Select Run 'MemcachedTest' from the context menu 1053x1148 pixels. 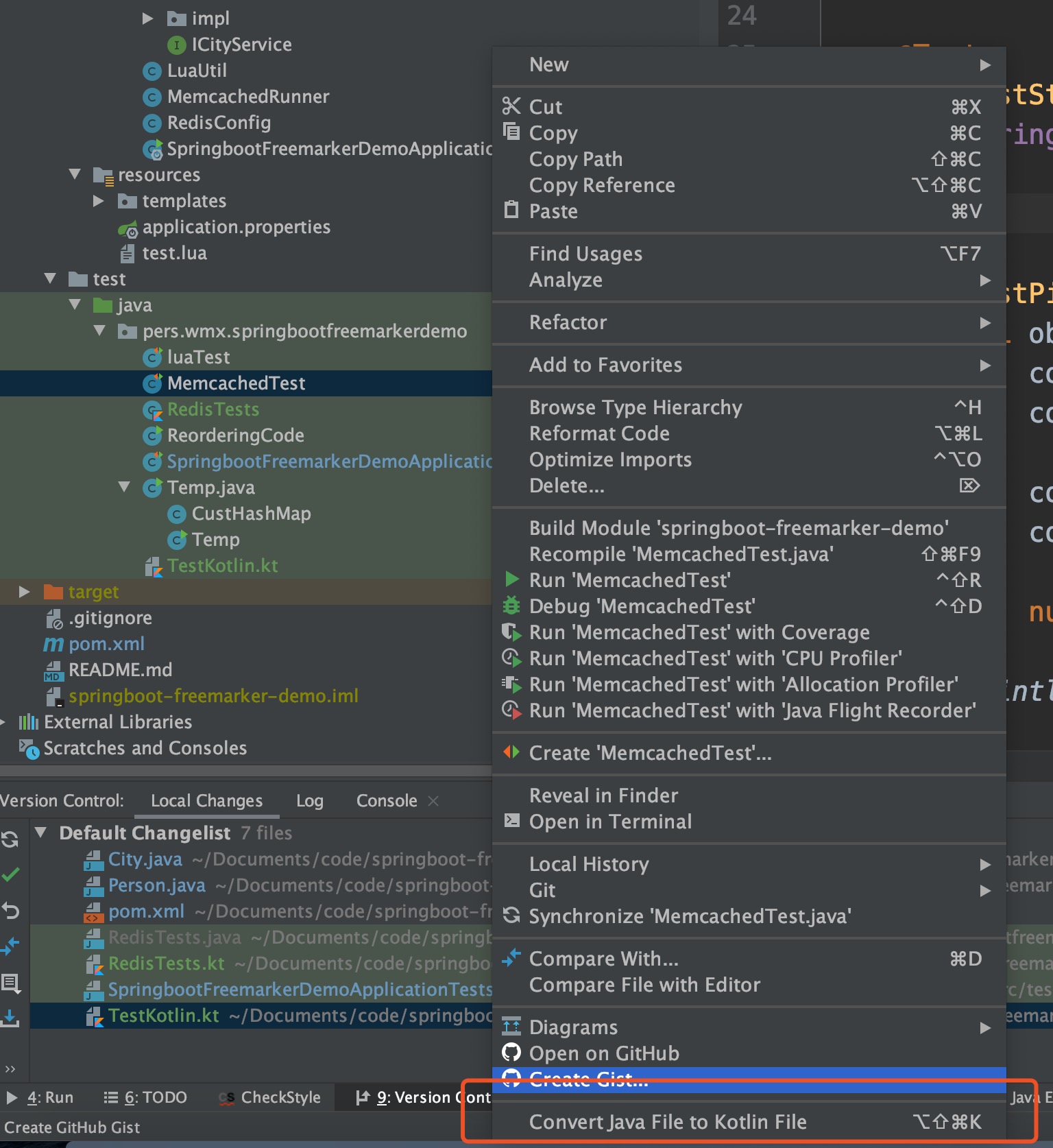coord(629,580)
